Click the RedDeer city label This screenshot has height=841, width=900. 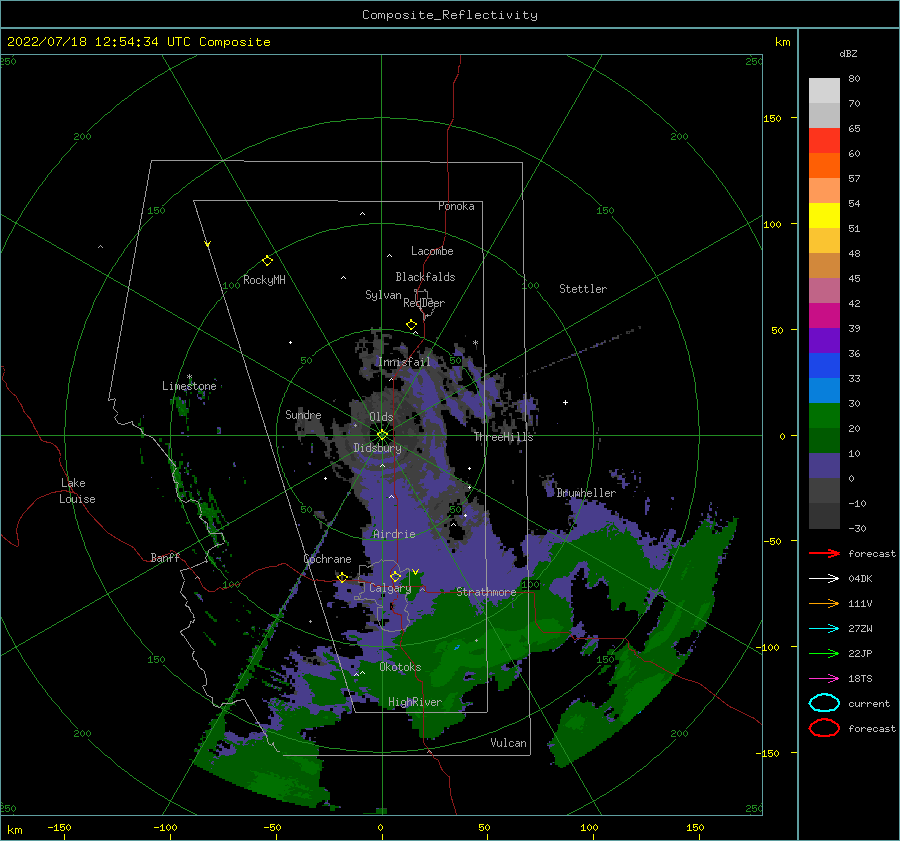click(424, 303)
